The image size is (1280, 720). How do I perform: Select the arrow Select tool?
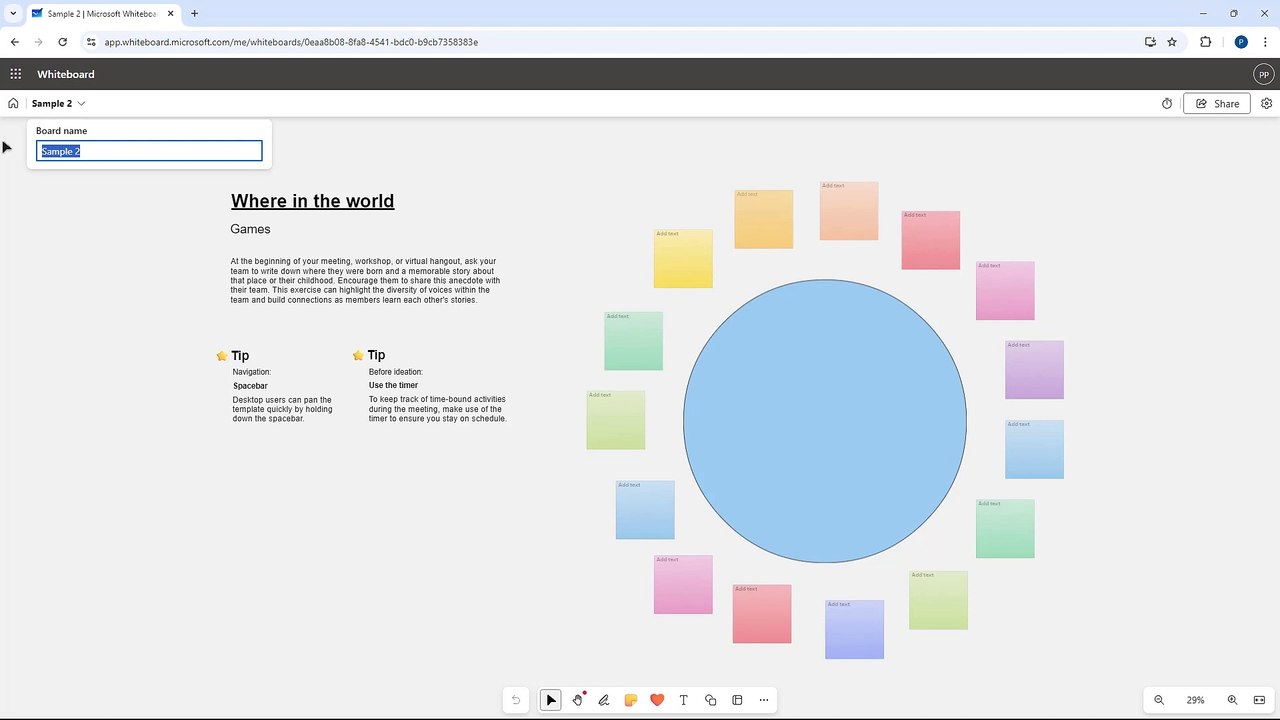point(551,700)
